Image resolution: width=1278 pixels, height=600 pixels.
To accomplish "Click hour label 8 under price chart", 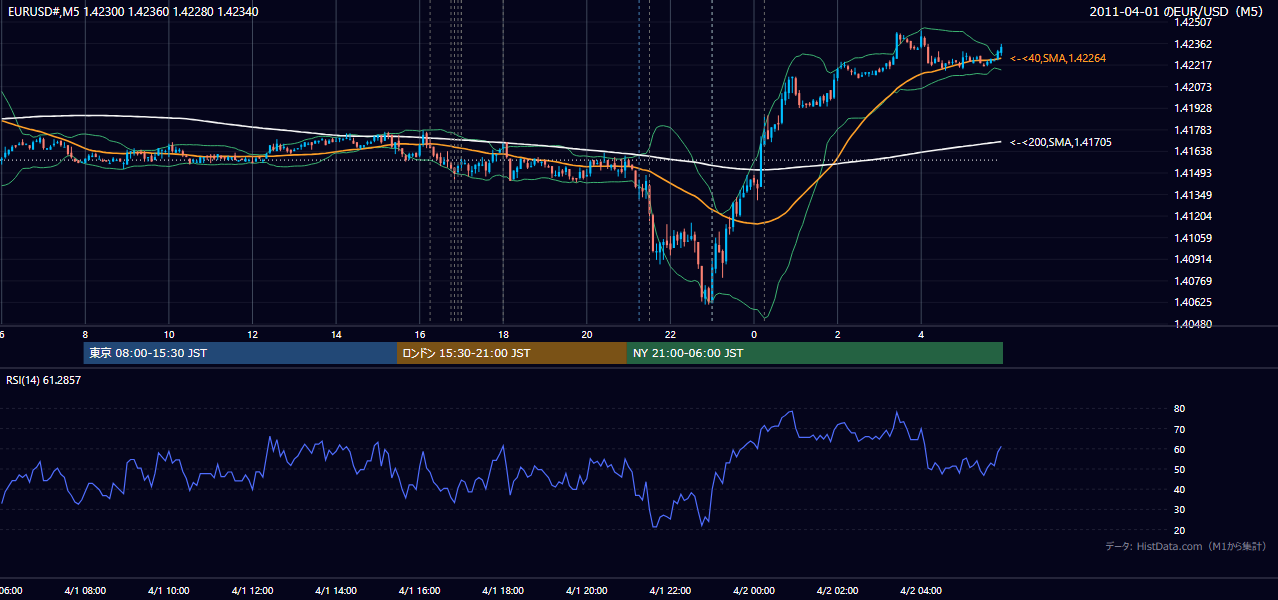I will pos(85,335).
